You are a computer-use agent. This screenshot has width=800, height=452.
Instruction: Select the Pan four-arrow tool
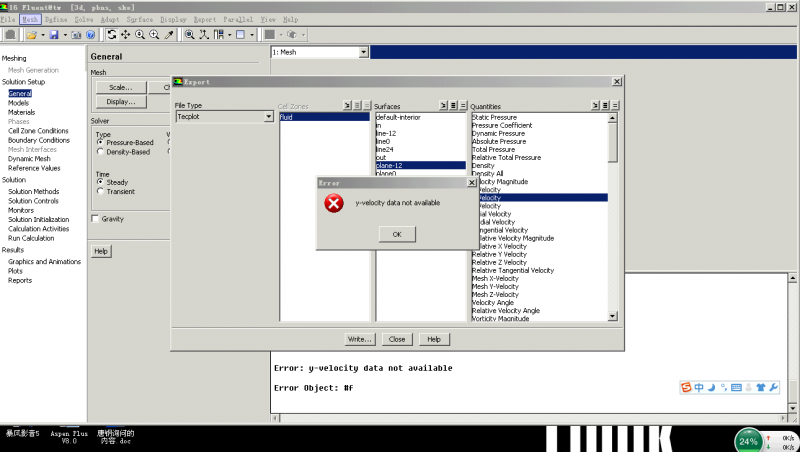(x=126, y=35)
